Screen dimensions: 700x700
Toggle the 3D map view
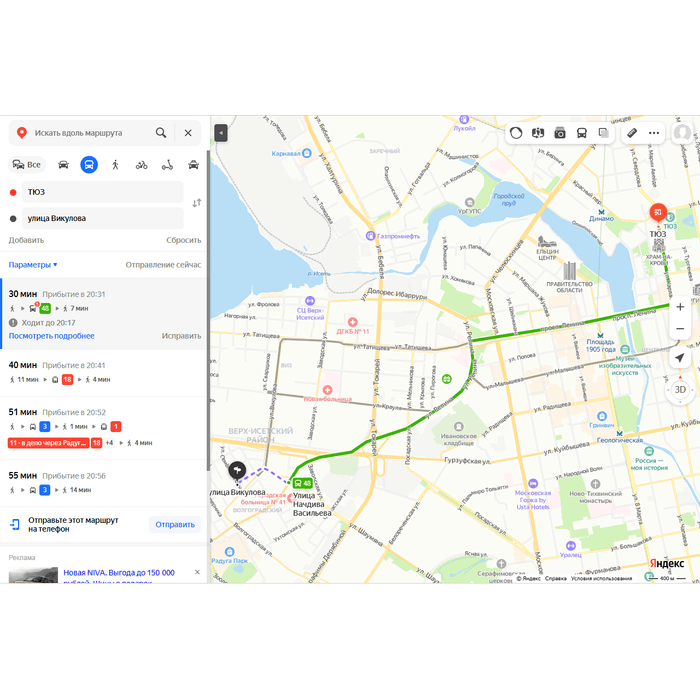(x=680, y=390)
